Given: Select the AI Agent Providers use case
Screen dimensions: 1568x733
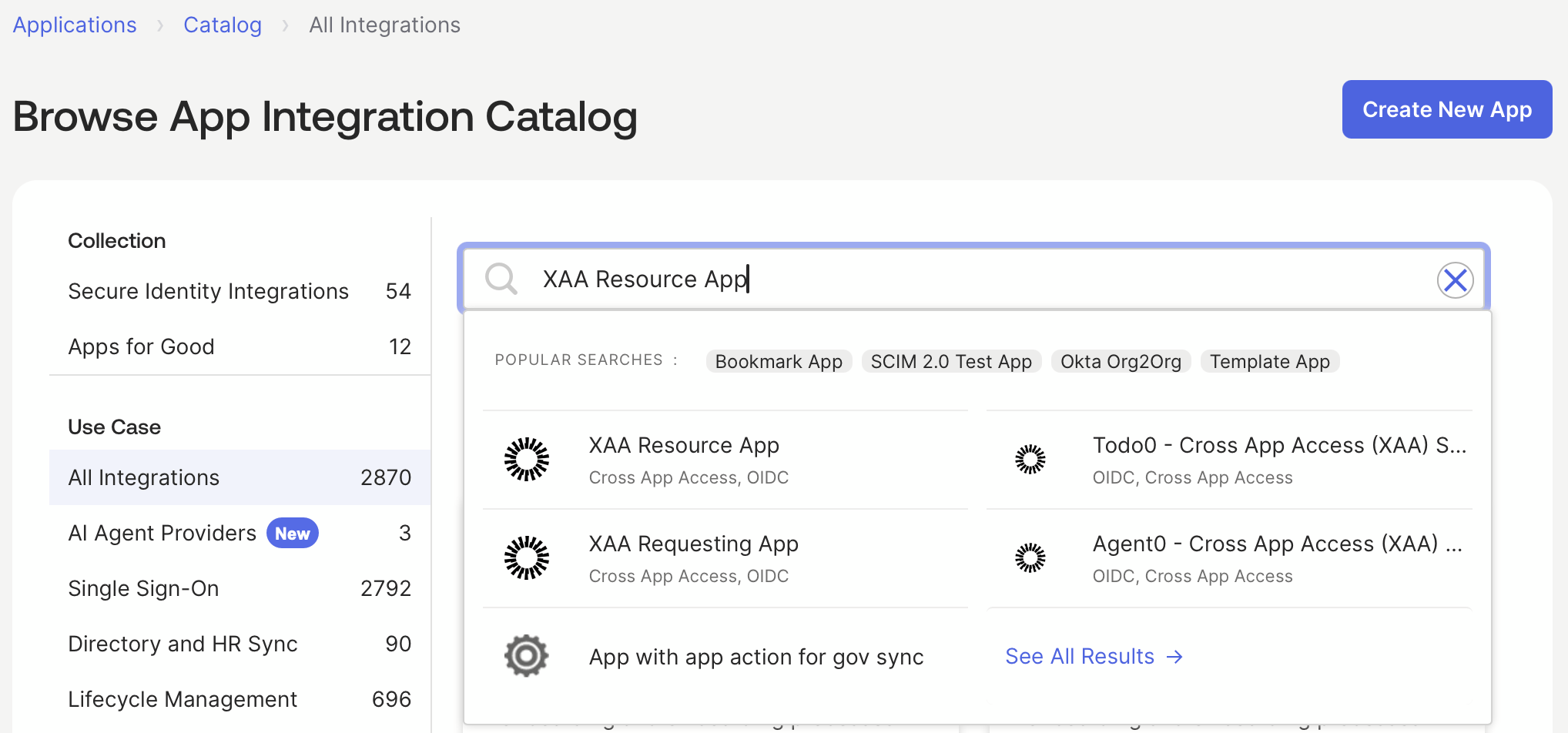Looking at the screenshot, I should 240,533.
